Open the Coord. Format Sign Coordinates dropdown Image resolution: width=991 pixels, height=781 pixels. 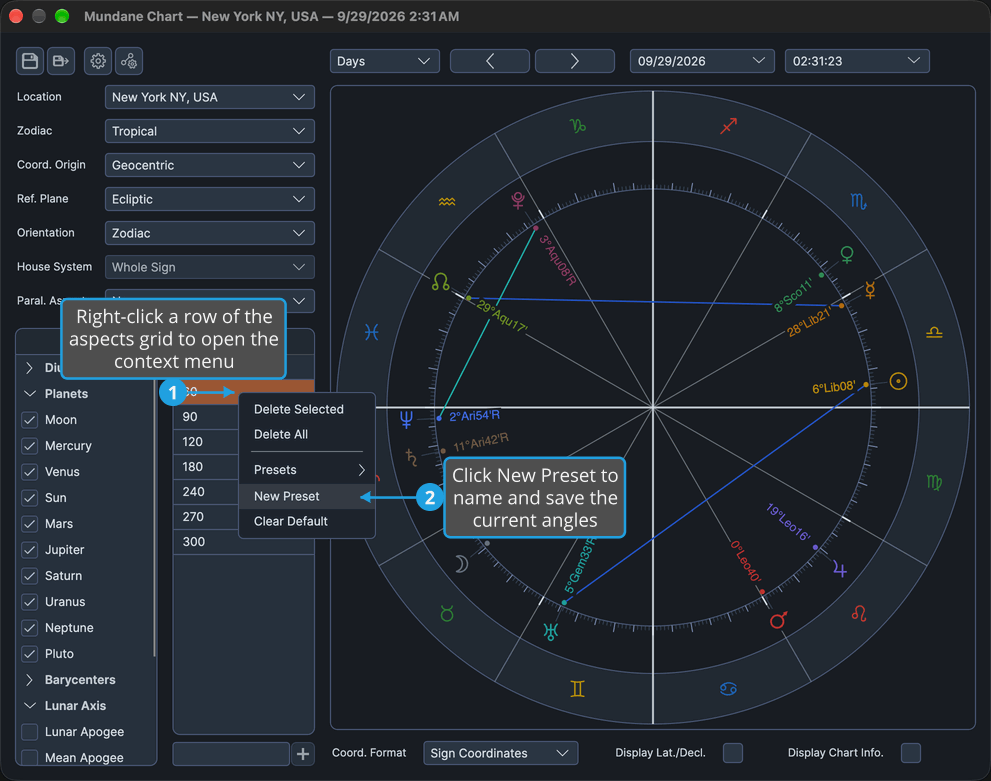click(501, 753)
